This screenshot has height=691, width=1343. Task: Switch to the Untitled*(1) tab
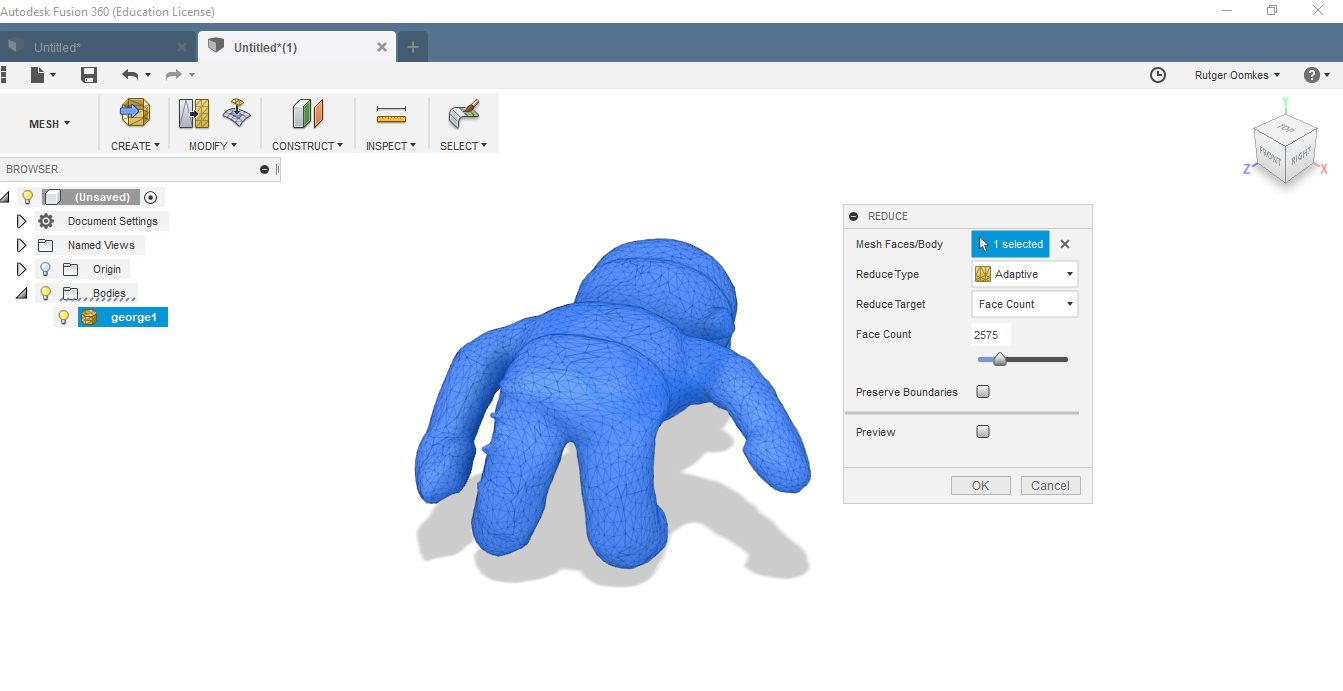click(297, 47)
